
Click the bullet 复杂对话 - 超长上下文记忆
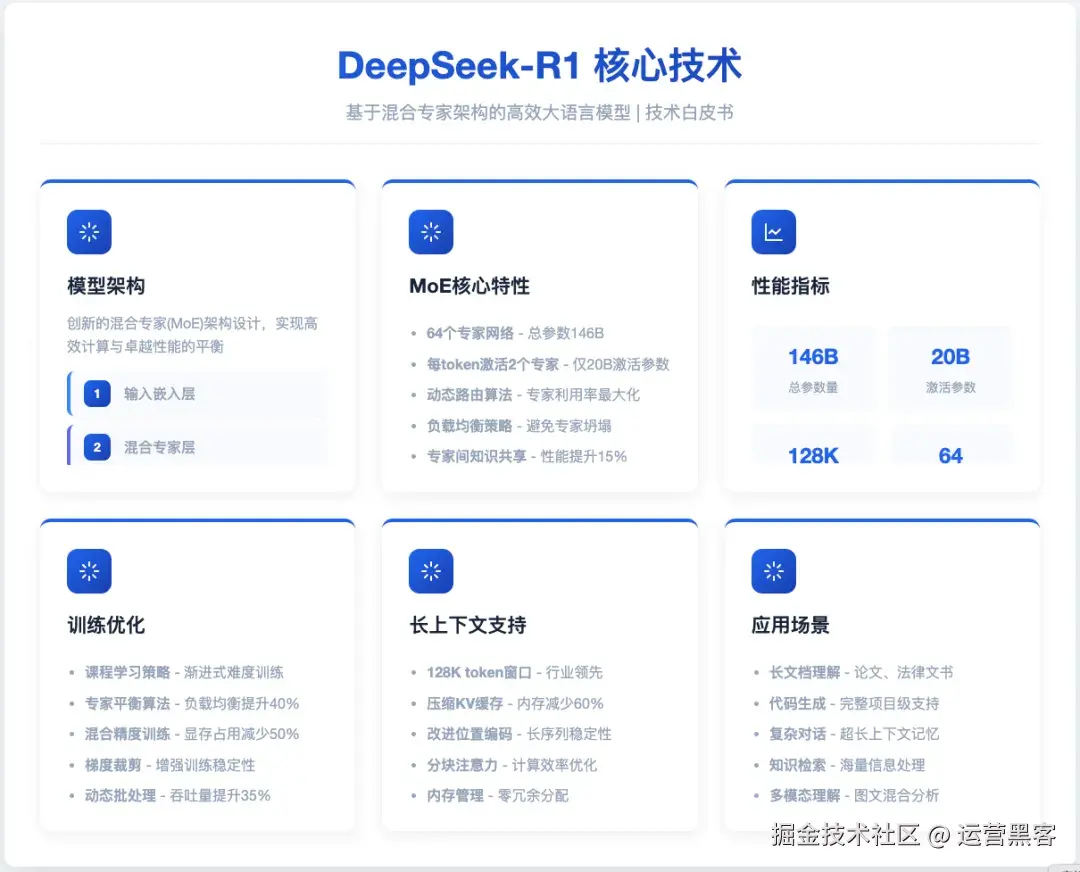[x=854, y=734]
